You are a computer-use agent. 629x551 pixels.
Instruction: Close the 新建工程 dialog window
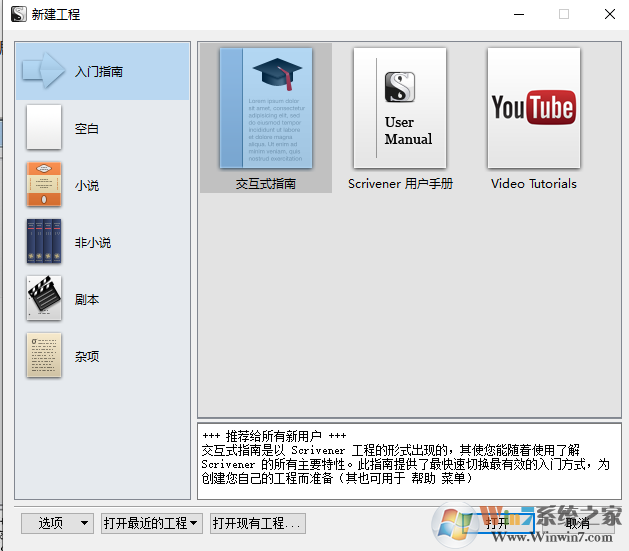point(609,14)
